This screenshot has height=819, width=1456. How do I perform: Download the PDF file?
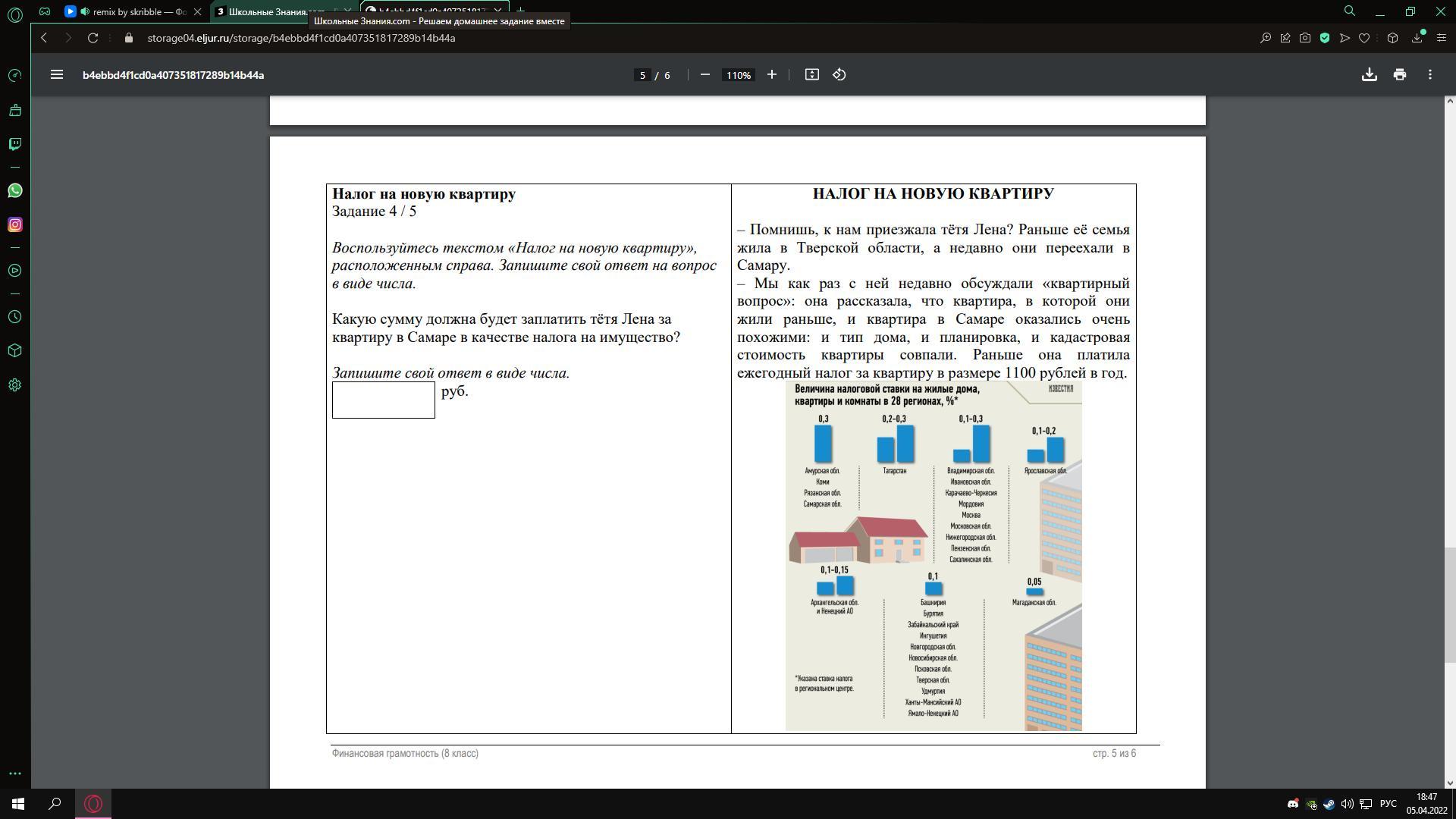click(x=1370, y=74)
